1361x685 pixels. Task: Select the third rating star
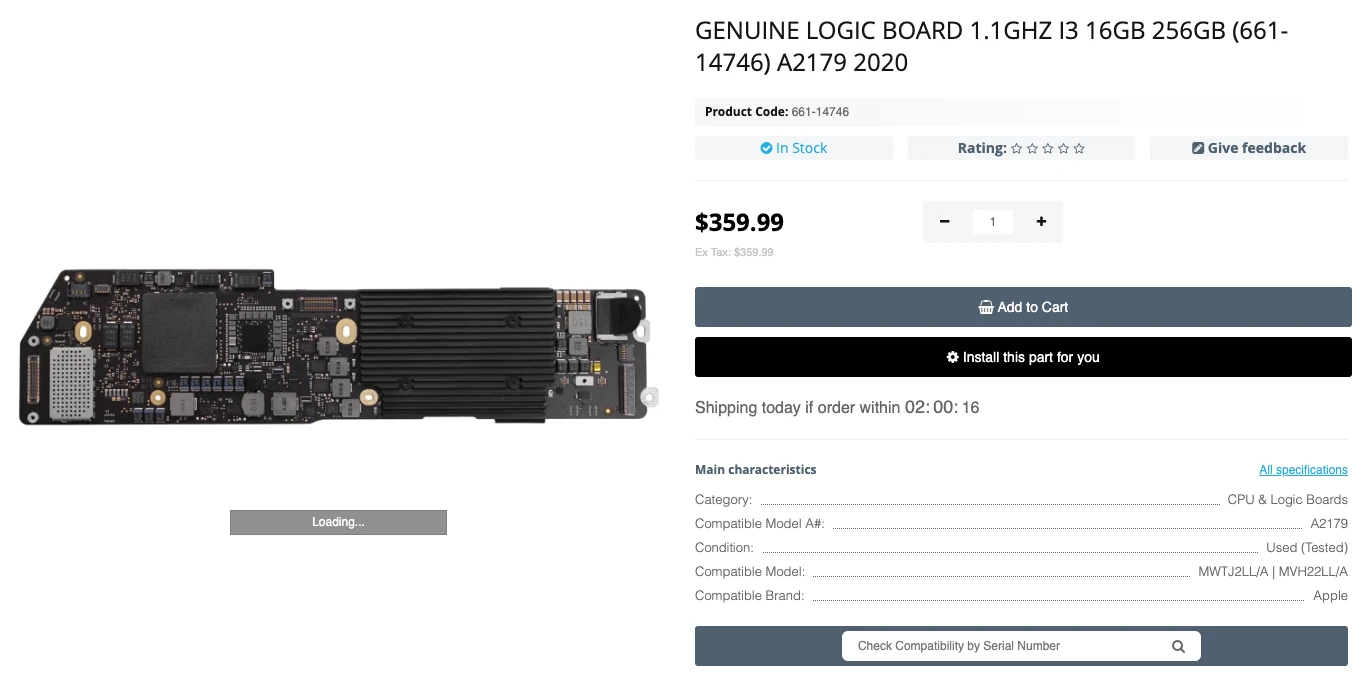[x=1048, y=149]
